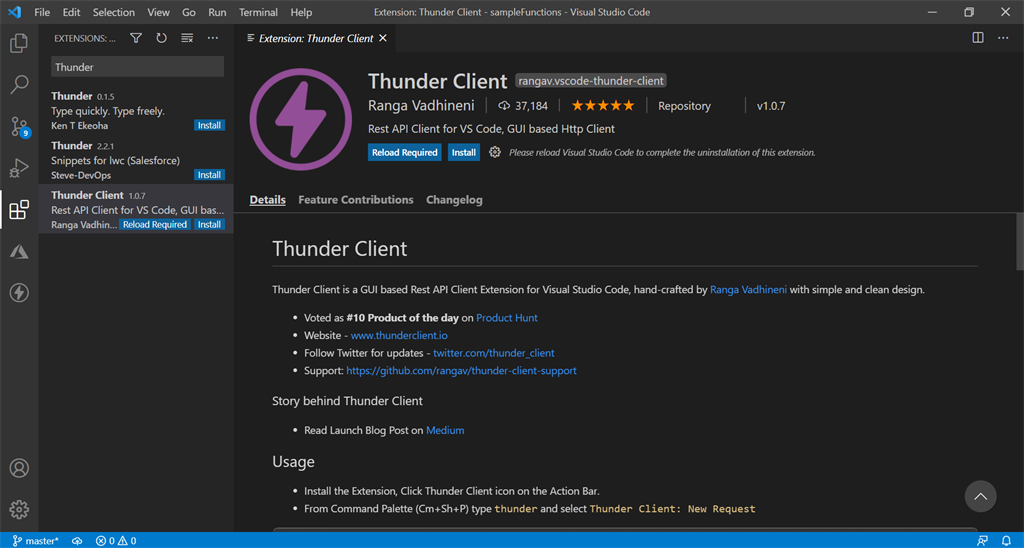The image size is (1024, 548).
Task: Switch to the Feature Contributions tab
Action: [356, 200]
